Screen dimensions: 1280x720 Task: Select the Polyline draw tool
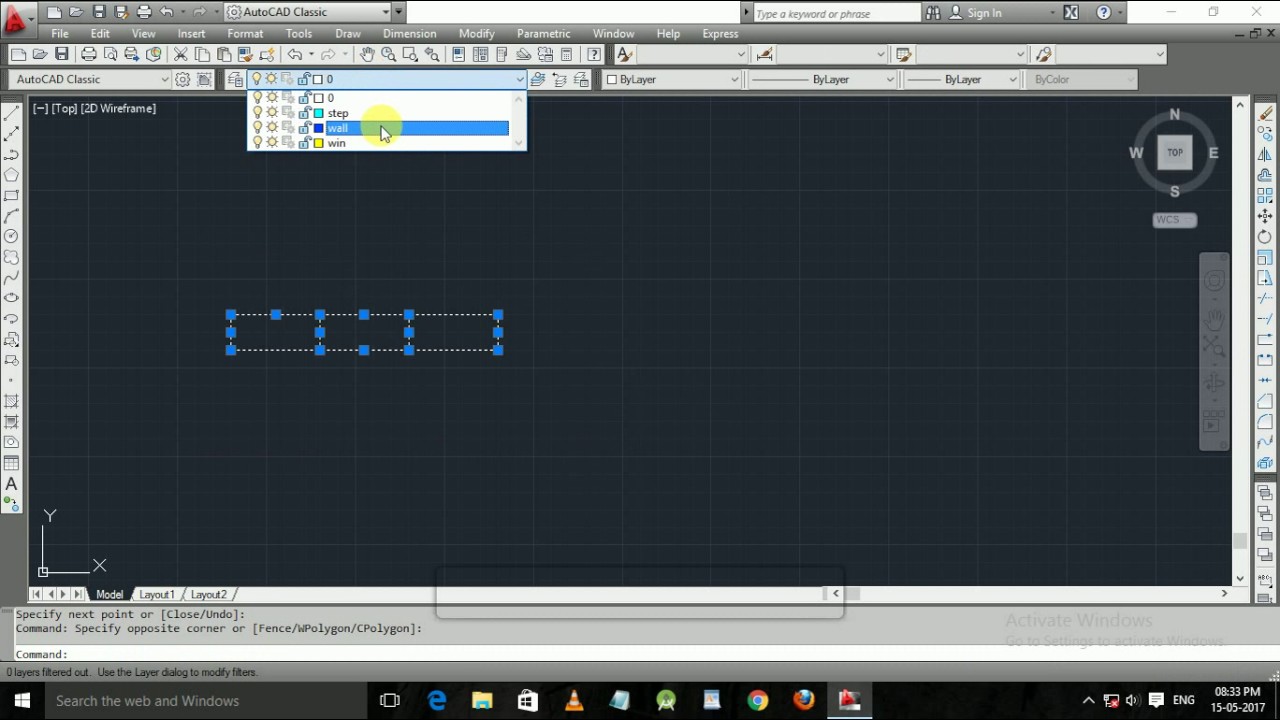[11, 154]
